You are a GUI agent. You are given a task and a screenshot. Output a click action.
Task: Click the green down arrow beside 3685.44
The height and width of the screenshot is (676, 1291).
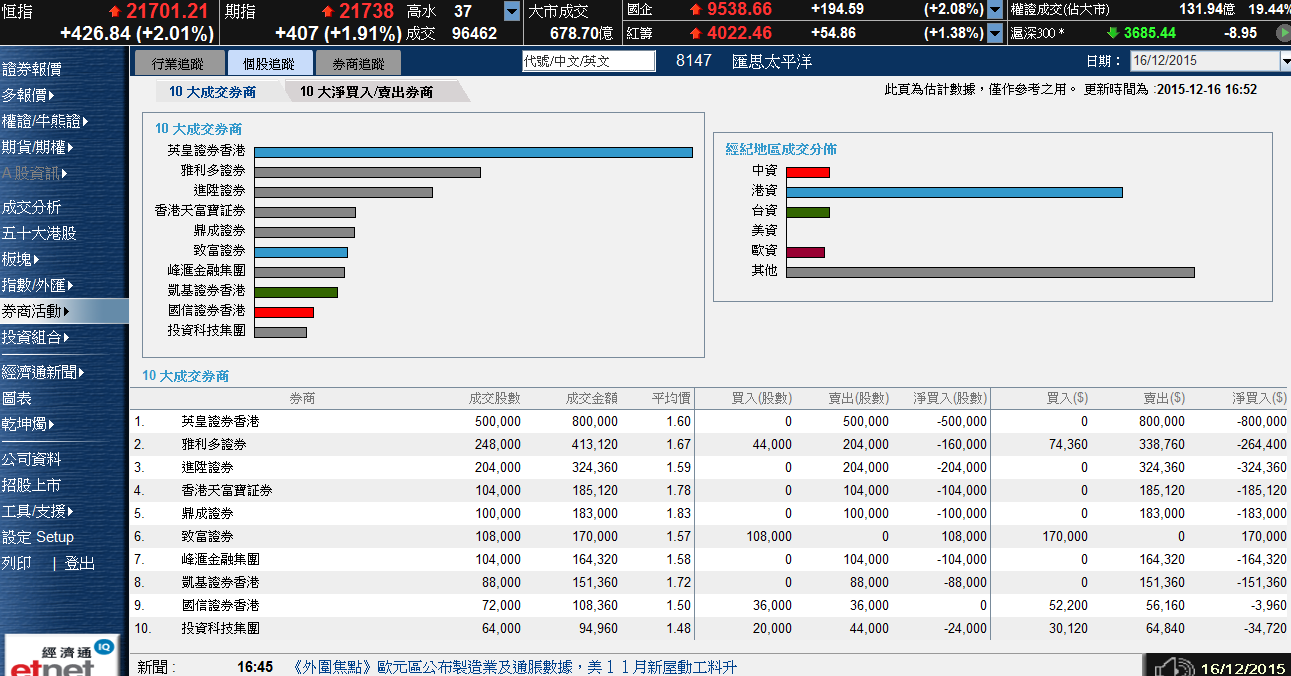(1112, 33)
